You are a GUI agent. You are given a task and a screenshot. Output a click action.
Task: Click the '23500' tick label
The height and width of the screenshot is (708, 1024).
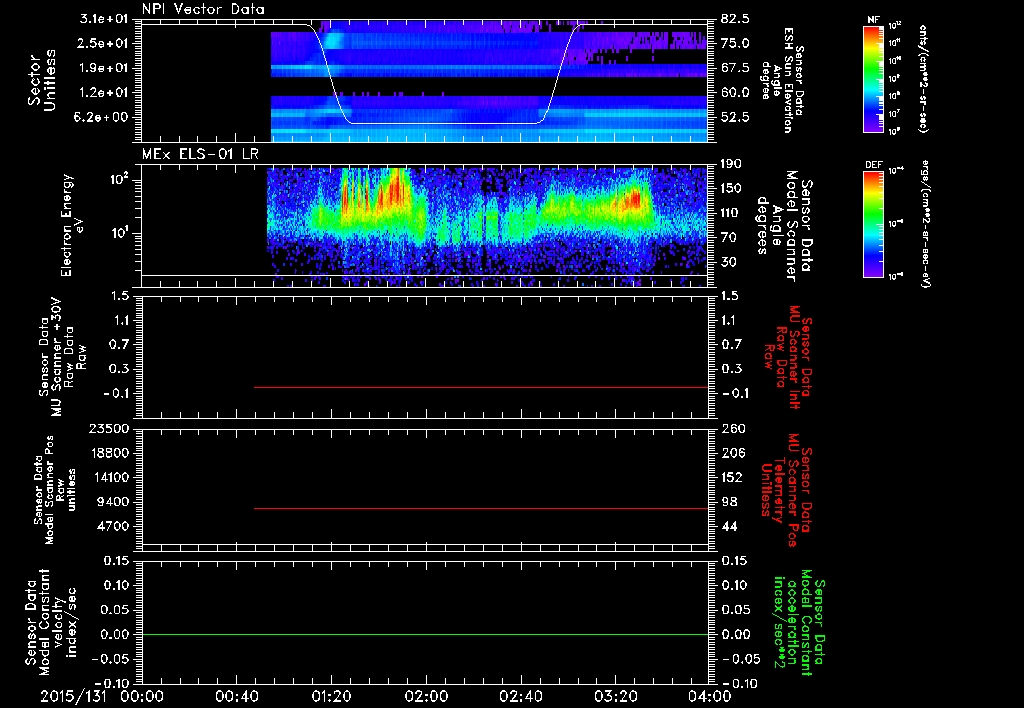pos(108,428)
